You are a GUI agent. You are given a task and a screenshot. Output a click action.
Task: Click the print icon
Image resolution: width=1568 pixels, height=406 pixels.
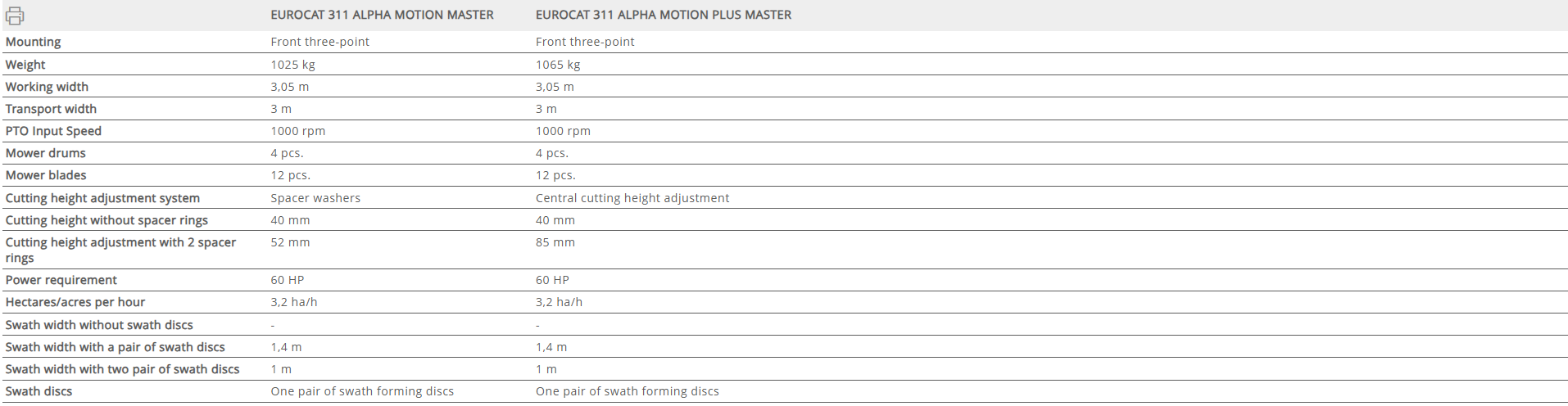[x=15, y=16]
